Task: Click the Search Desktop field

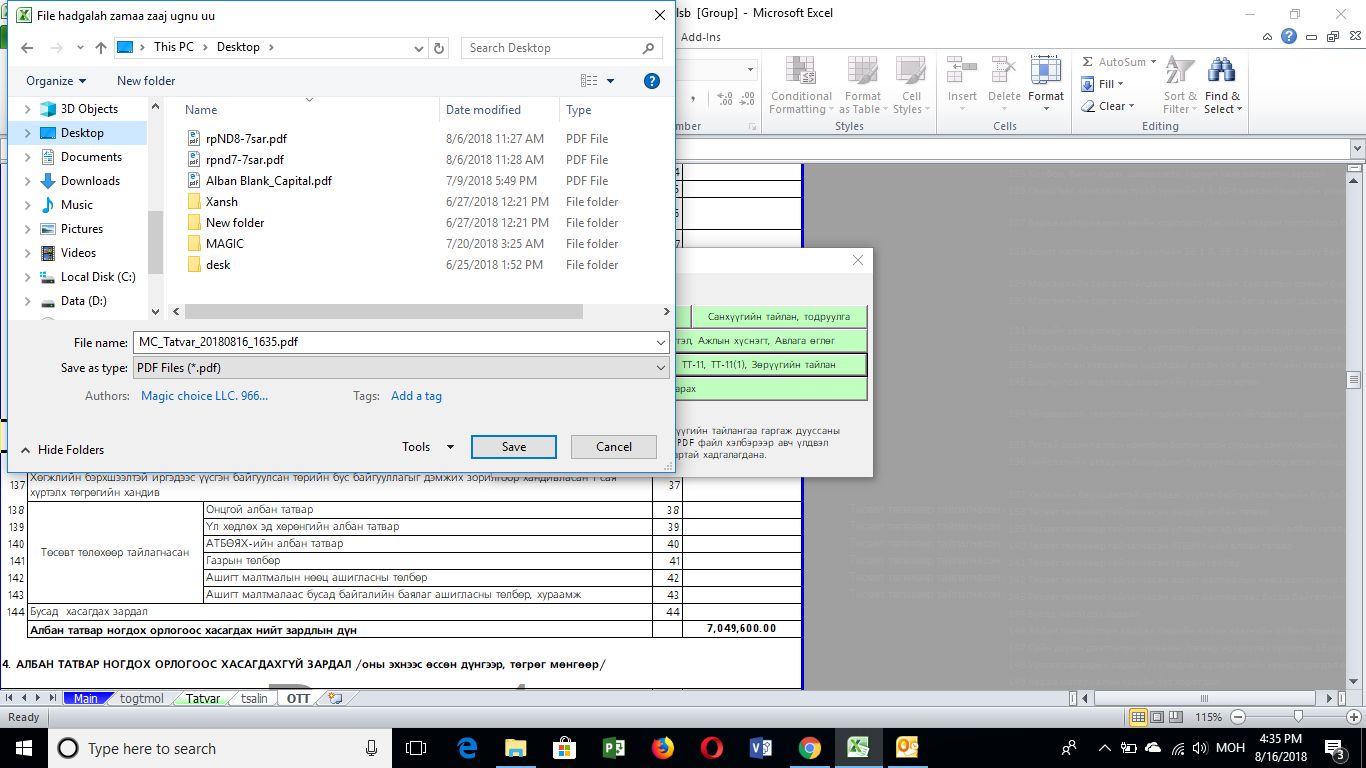Action: click(x=552, y=48)
